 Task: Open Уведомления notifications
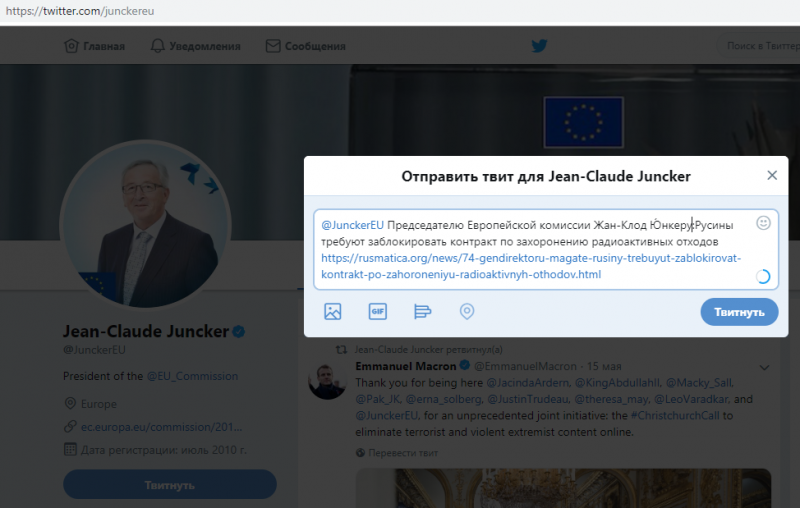pos(195,46)
